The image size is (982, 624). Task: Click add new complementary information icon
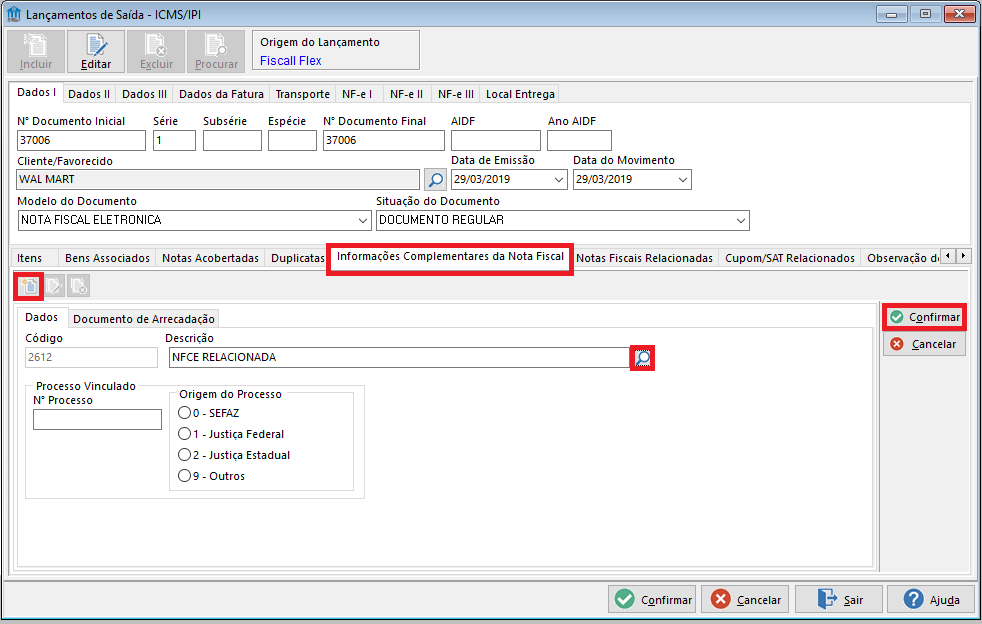[28, 286]
